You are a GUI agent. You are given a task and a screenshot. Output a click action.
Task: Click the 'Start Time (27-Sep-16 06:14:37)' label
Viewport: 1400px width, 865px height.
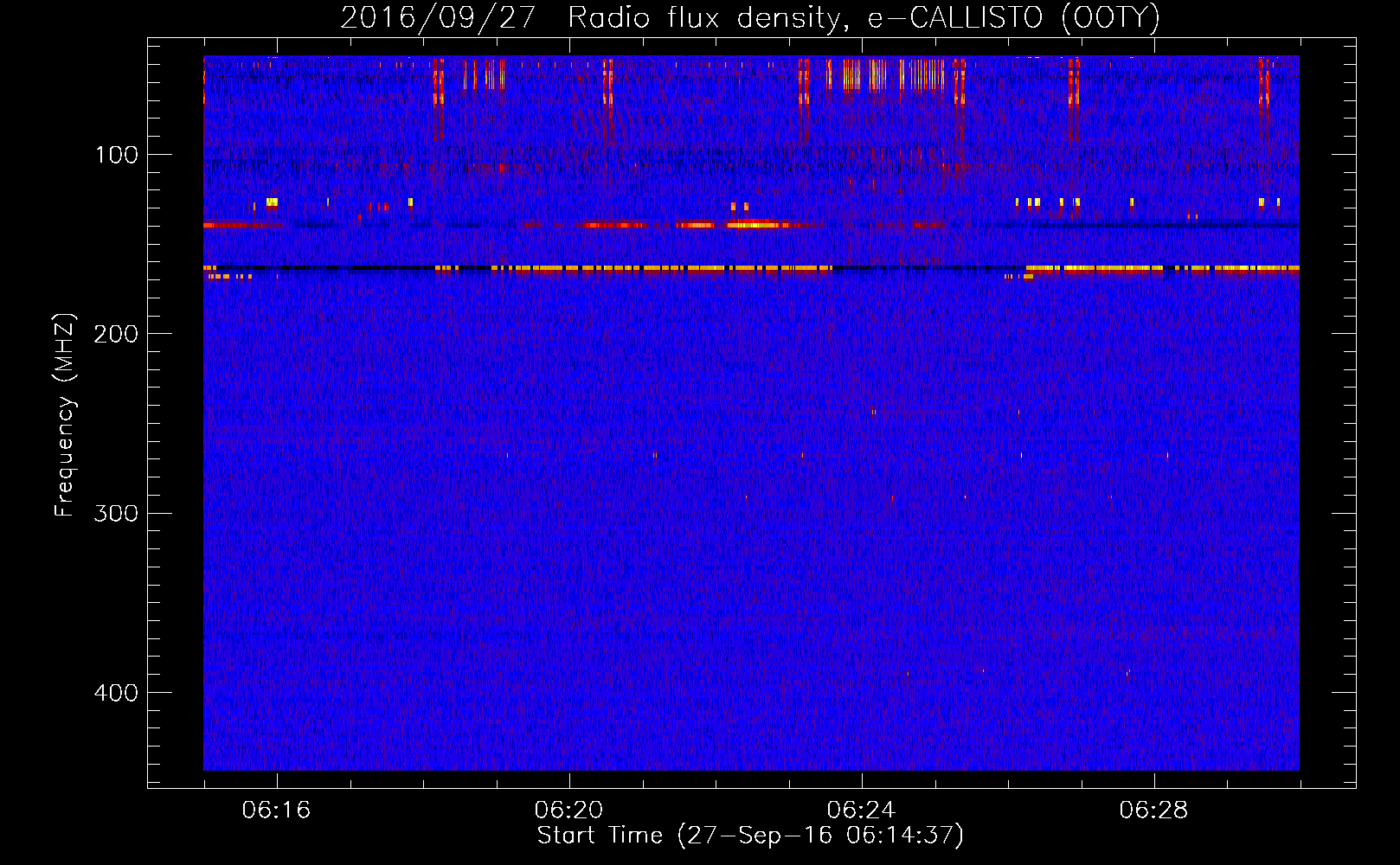coord(750,836)
